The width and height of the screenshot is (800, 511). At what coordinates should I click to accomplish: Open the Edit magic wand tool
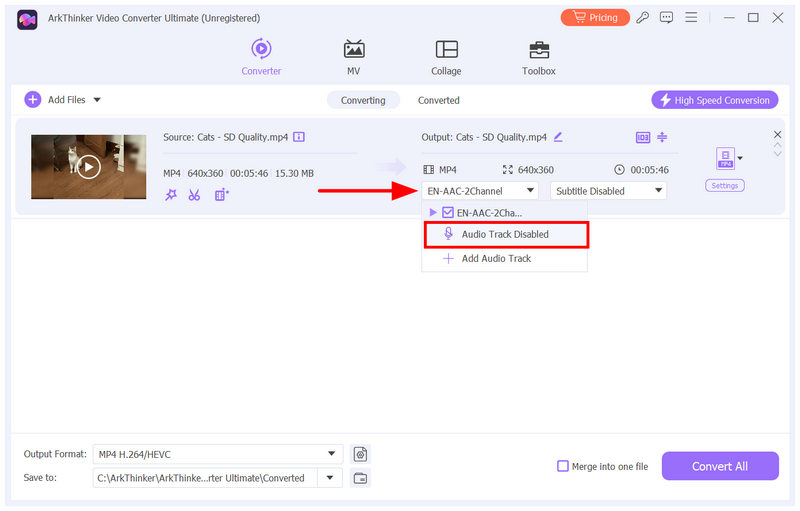point(171,195)
